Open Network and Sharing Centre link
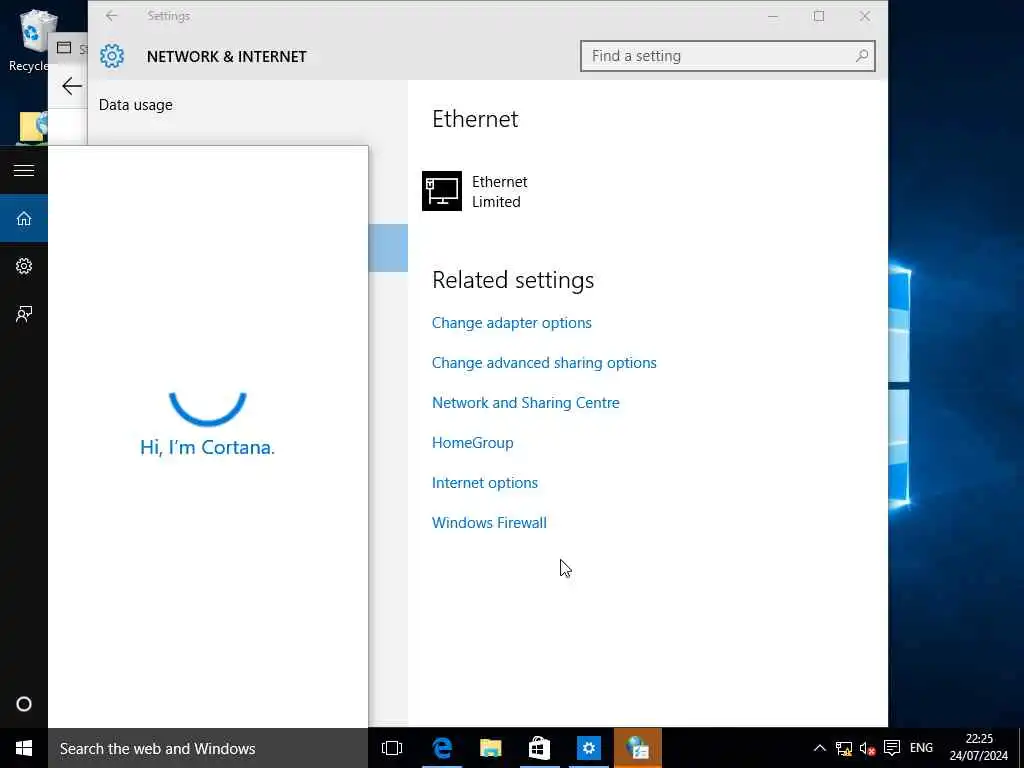1024x768 pixels. tap(526, 402)
